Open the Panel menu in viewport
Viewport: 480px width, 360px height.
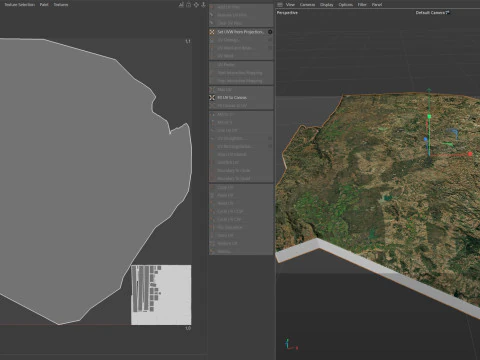[377, 5]
